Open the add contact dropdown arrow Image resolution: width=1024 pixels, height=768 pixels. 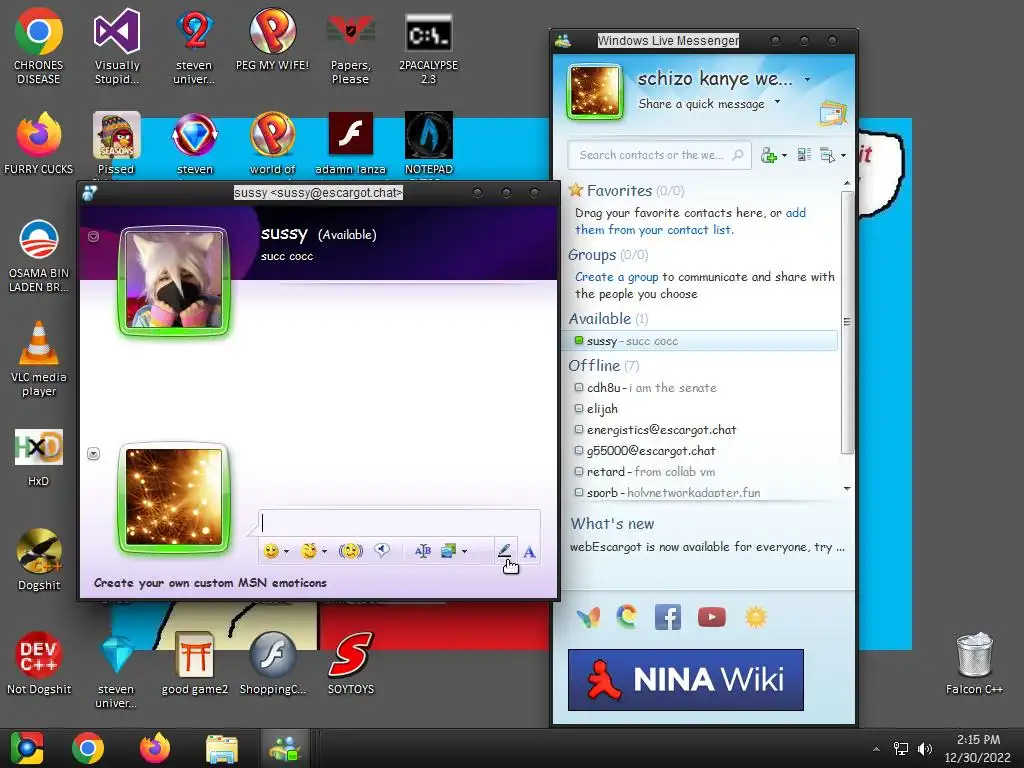coord(784,155)
